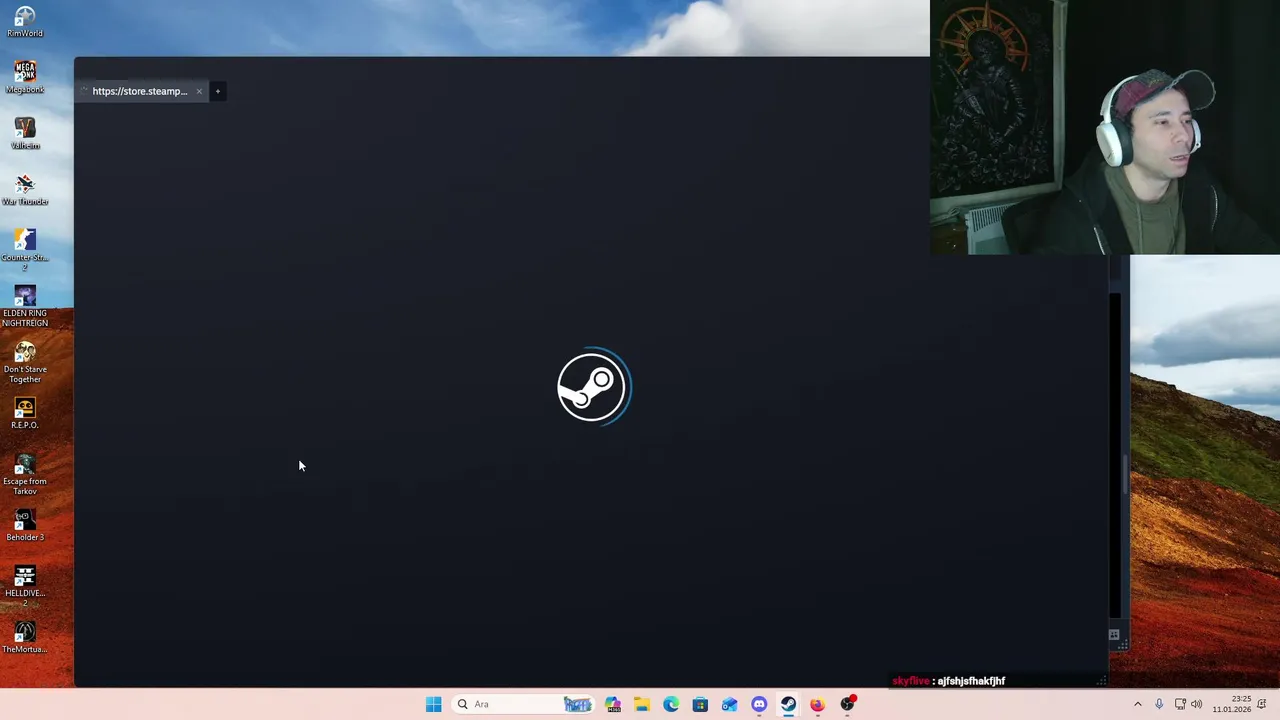Switch to OBS Studio in taskbar

pyautogui.click(x=847, y=704)
